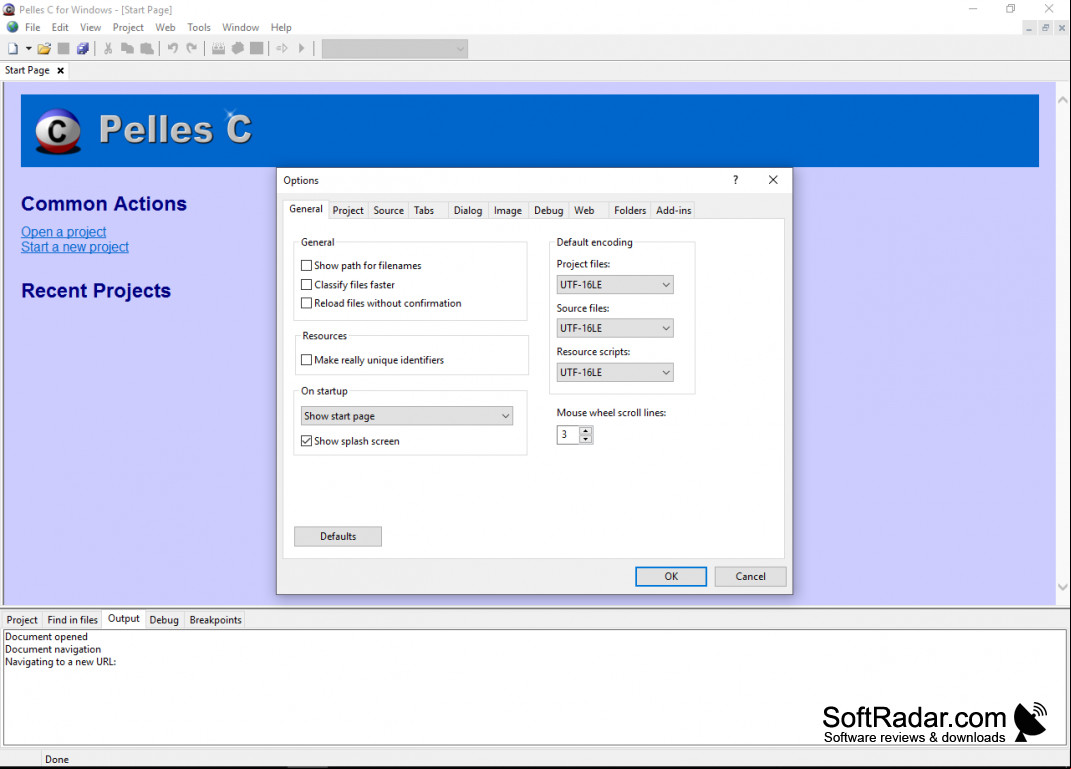The image size is (1071, 769).
Task: Open the Tools menu
Action: coord(199,27)
